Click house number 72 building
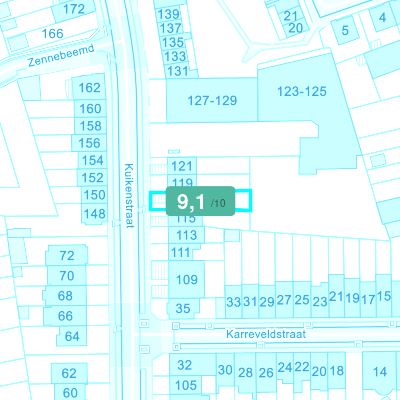This screenshot has width=400, height=400. click(x=67, y=256)
